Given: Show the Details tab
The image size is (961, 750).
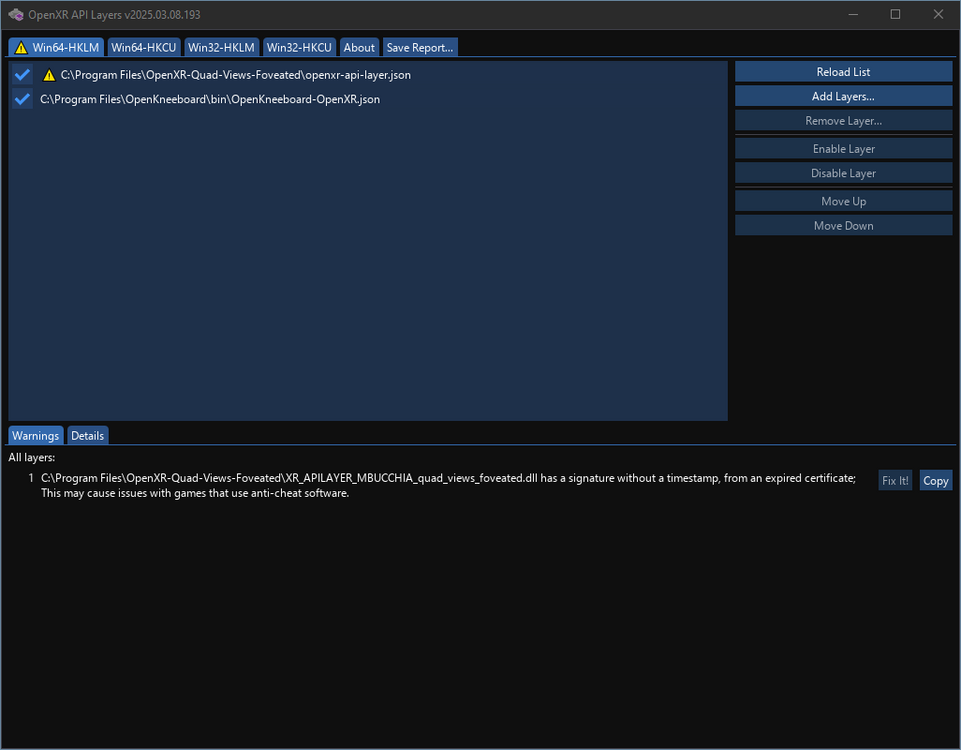Looking at the screenshot, I should click(88, 436).
